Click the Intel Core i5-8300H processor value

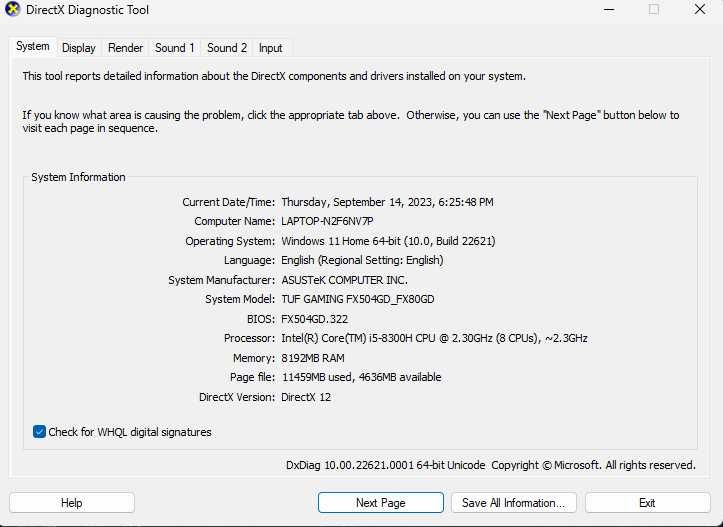pyautogui.click(x=434, y=338)
